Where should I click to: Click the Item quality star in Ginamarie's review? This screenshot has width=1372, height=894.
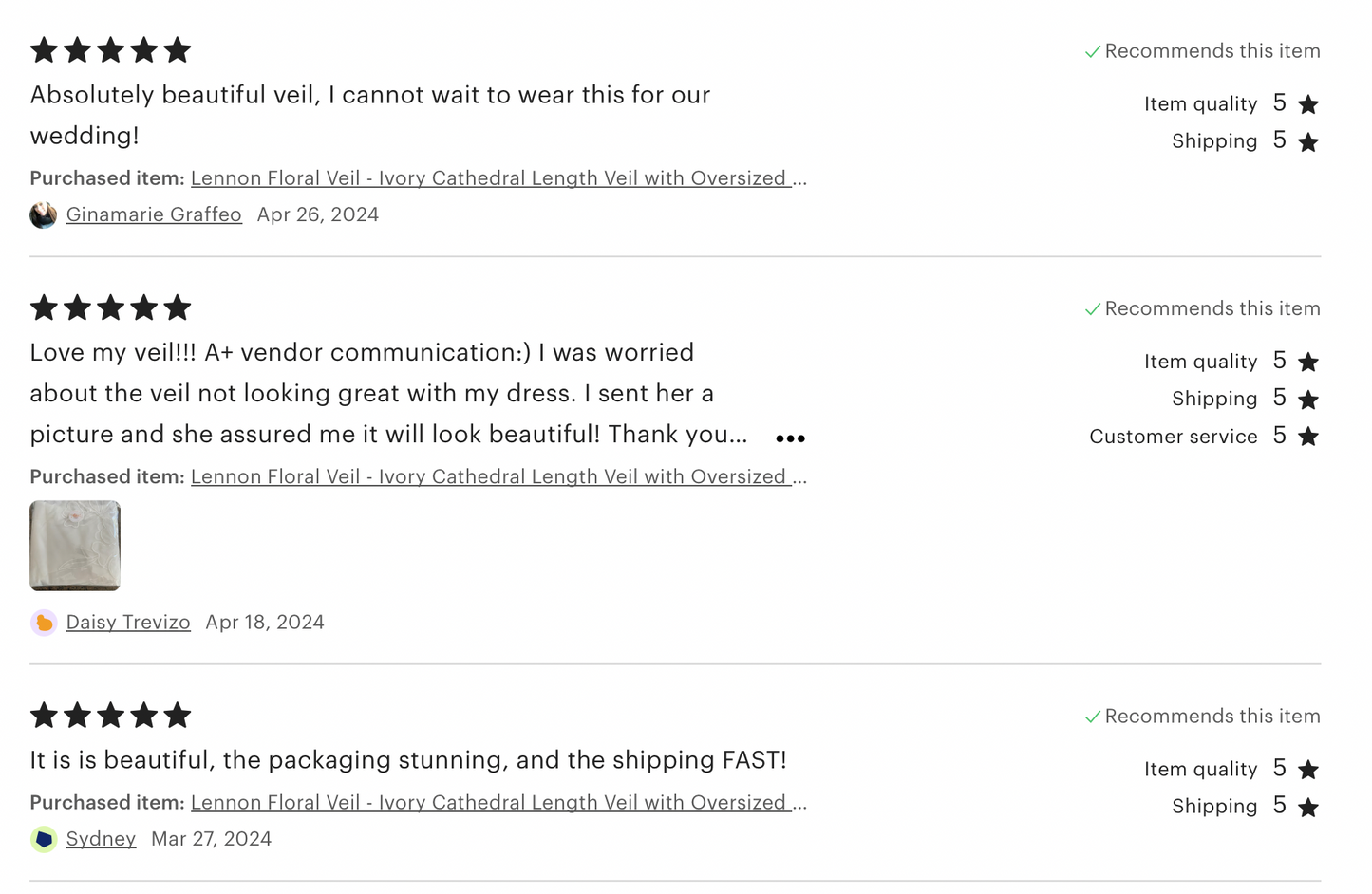1307,104
